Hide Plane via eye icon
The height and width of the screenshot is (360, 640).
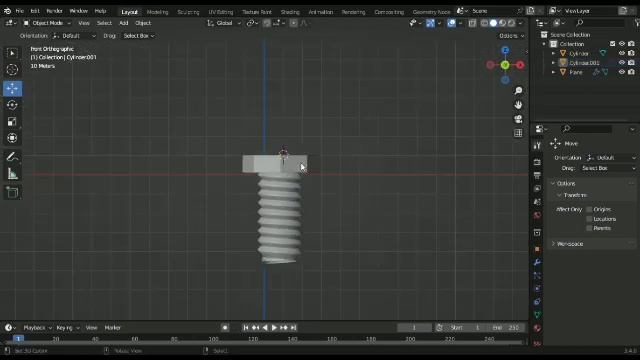click(622, 72)
